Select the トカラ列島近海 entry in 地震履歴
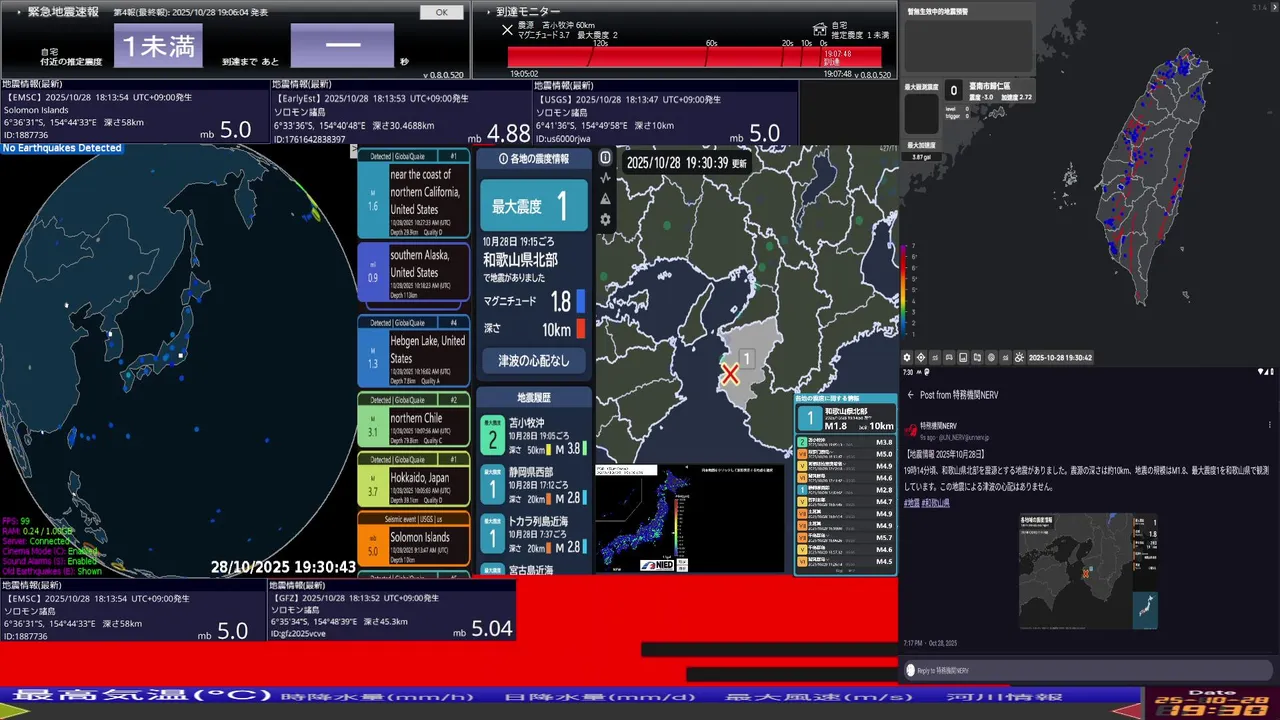This screenshot has width=1280, height=720. point(533,533)
